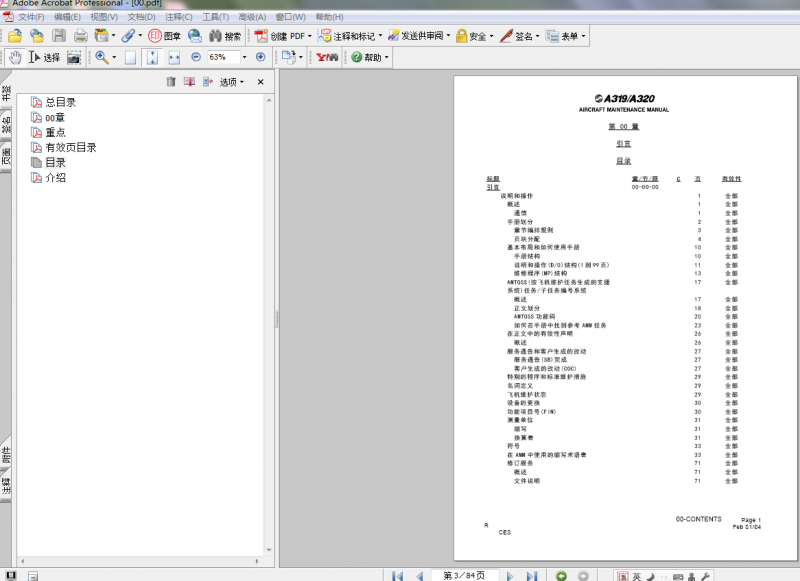Expand the 安全 security dropdown
This screenshot has width=800, height=581.
pos(492,36)
